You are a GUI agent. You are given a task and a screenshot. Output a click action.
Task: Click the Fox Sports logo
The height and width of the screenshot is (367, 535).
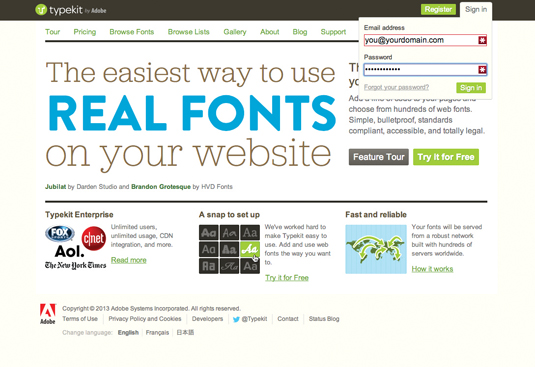(60, 233)
